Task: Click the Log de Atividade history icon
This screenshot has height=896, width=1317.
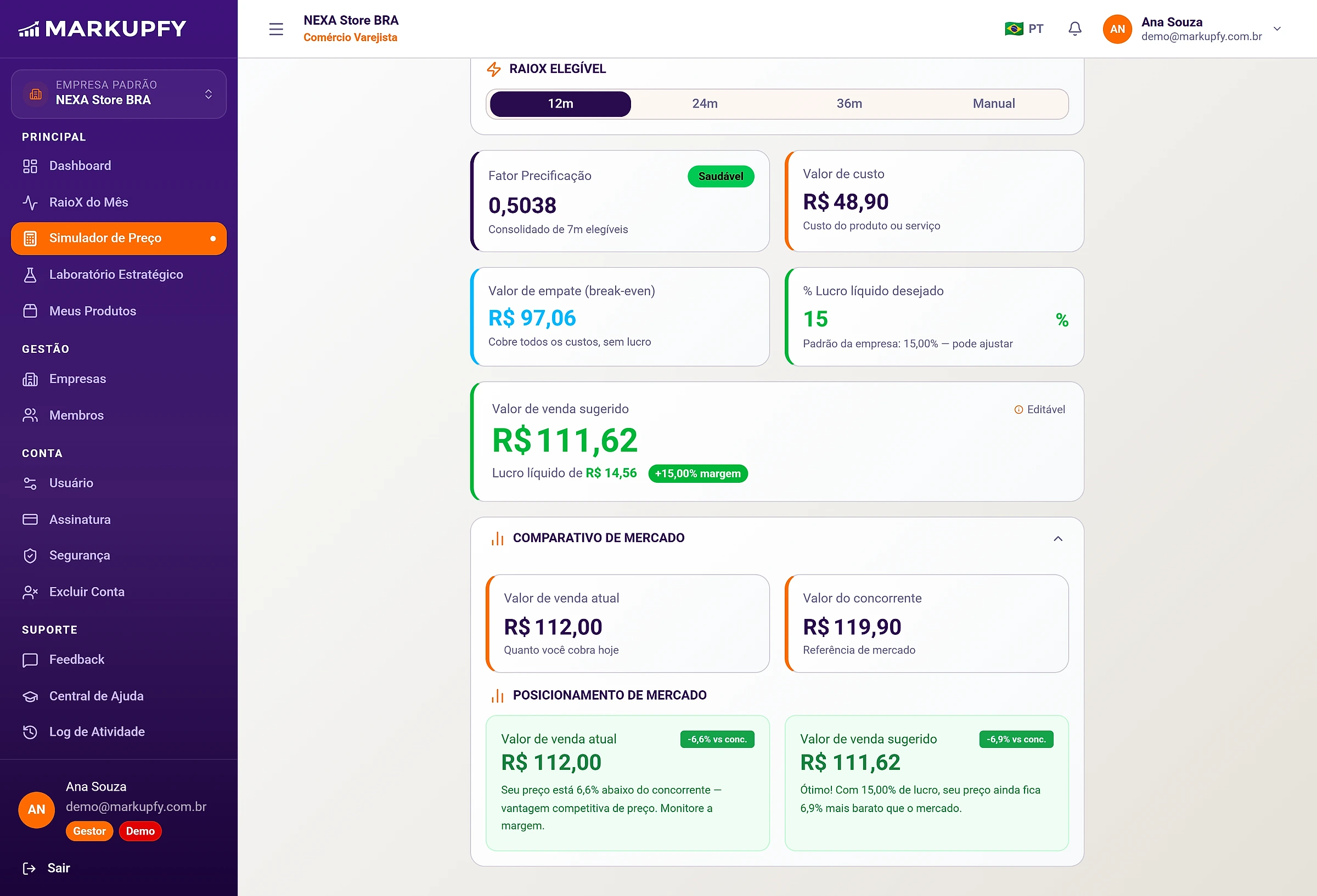Action: (x=30, y=731)
